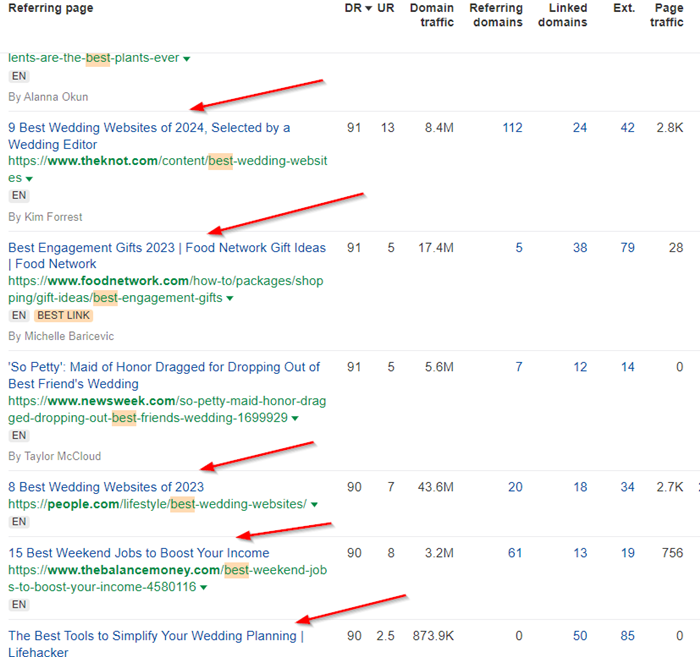The image size is (700, 657).
Task: Sort by the Ext. column header
Action: tap(624, 8)
